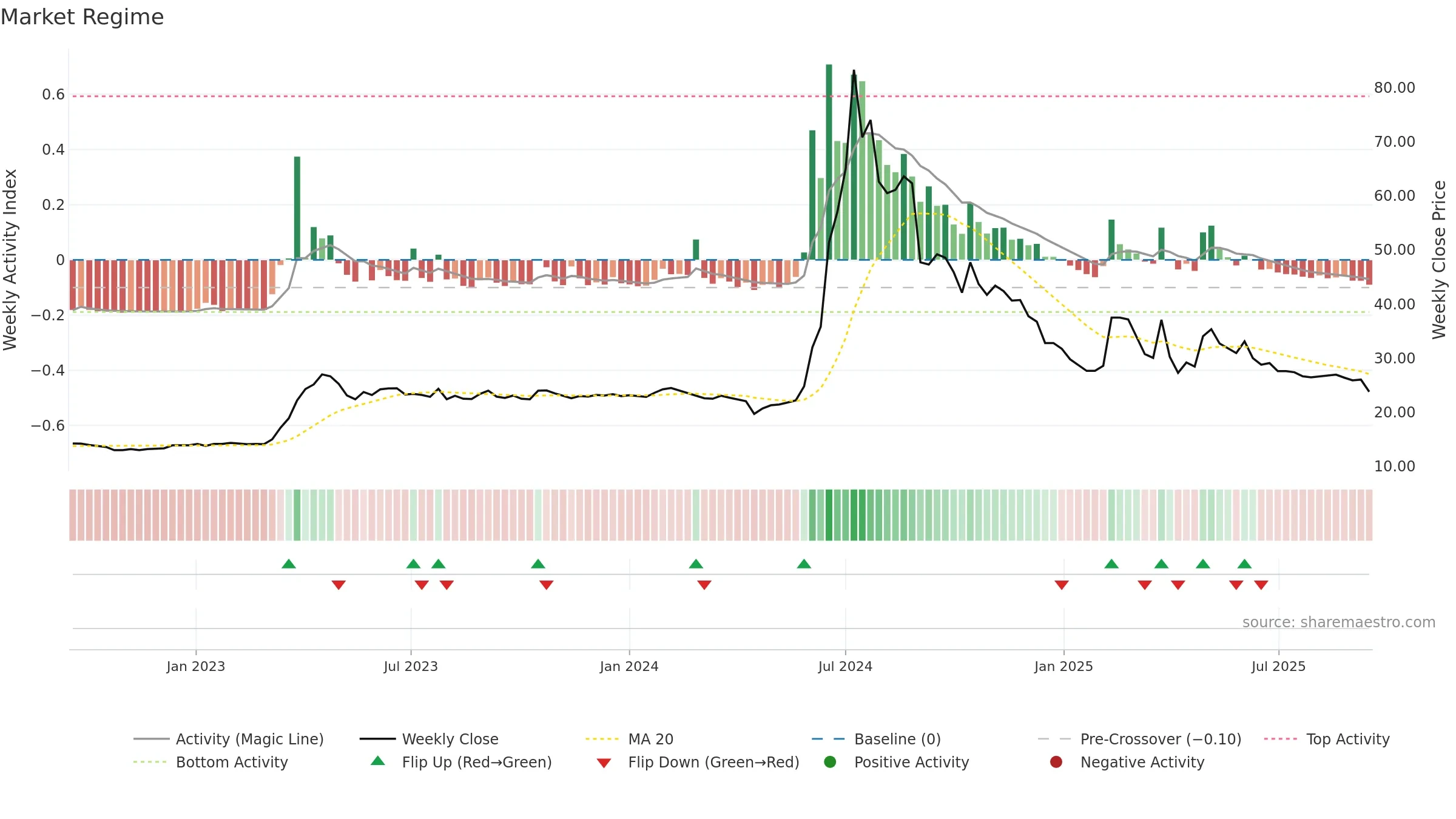Click the Market Regime chart title

tap(82, 17)
